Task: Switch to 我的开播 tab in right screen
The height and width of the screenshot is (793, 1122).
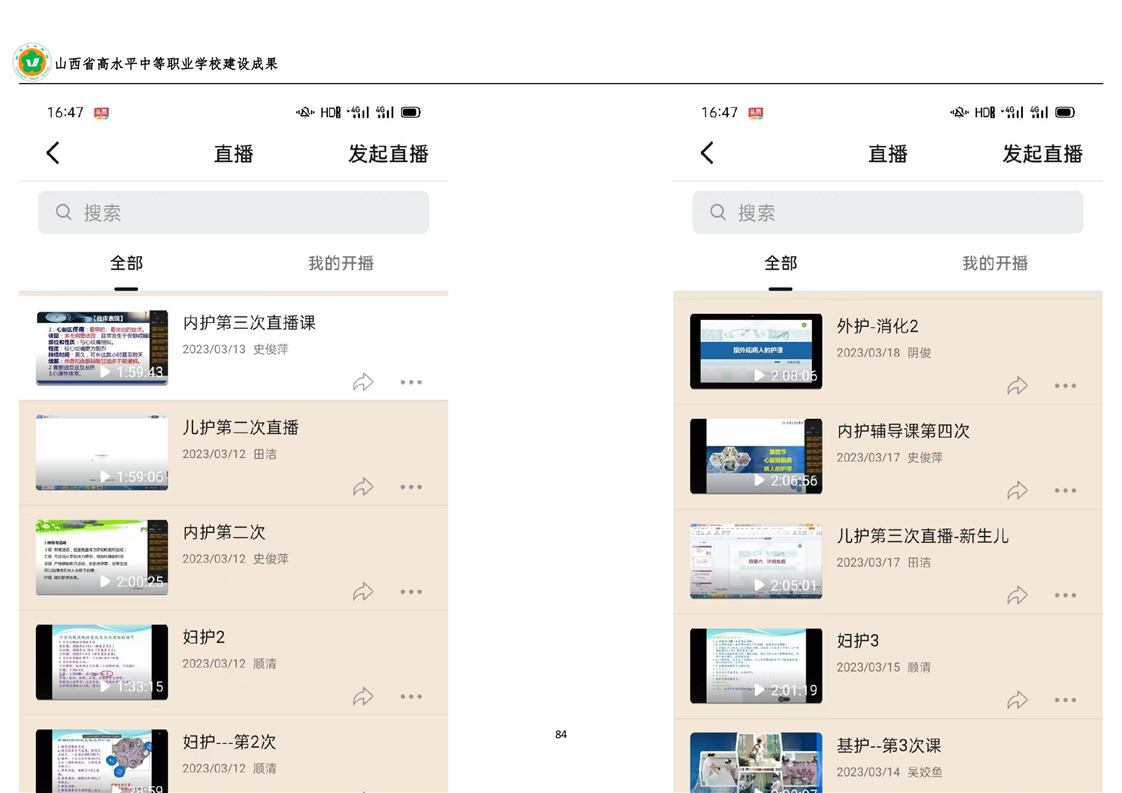Action: pyautogui.click(x=995, y=263)
